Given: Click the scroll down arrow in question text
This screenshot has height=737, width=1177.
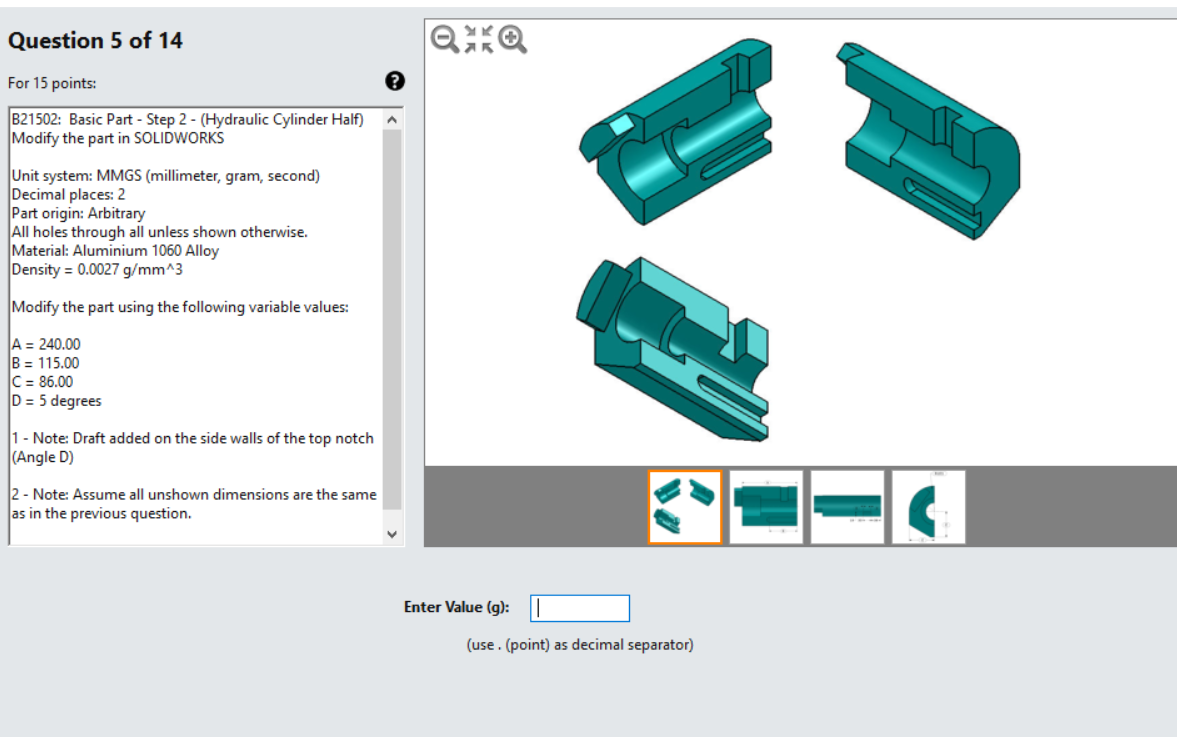Looking at the screenshot, I should click(392, 534).
